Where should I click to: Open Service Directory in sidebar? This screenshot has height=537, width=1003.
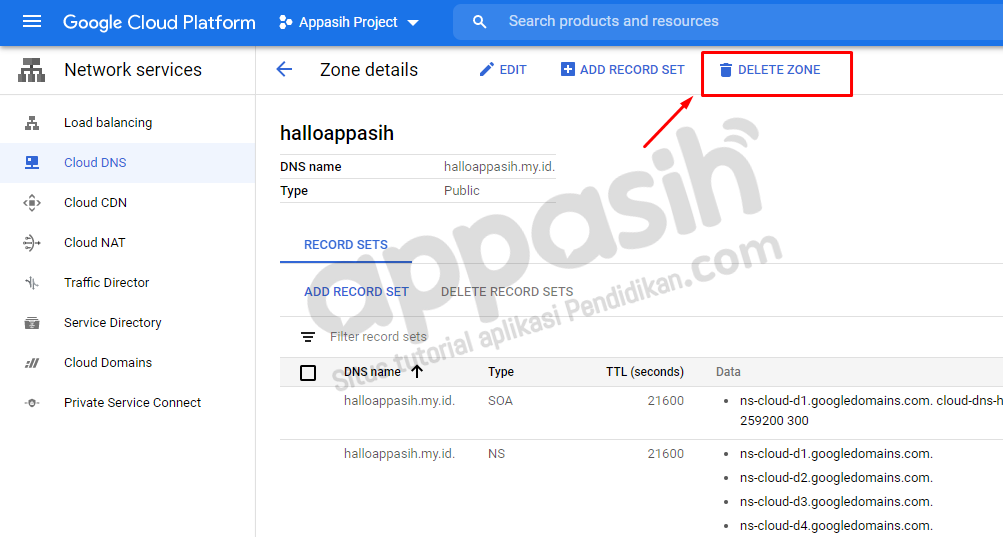tap(113, 323)
